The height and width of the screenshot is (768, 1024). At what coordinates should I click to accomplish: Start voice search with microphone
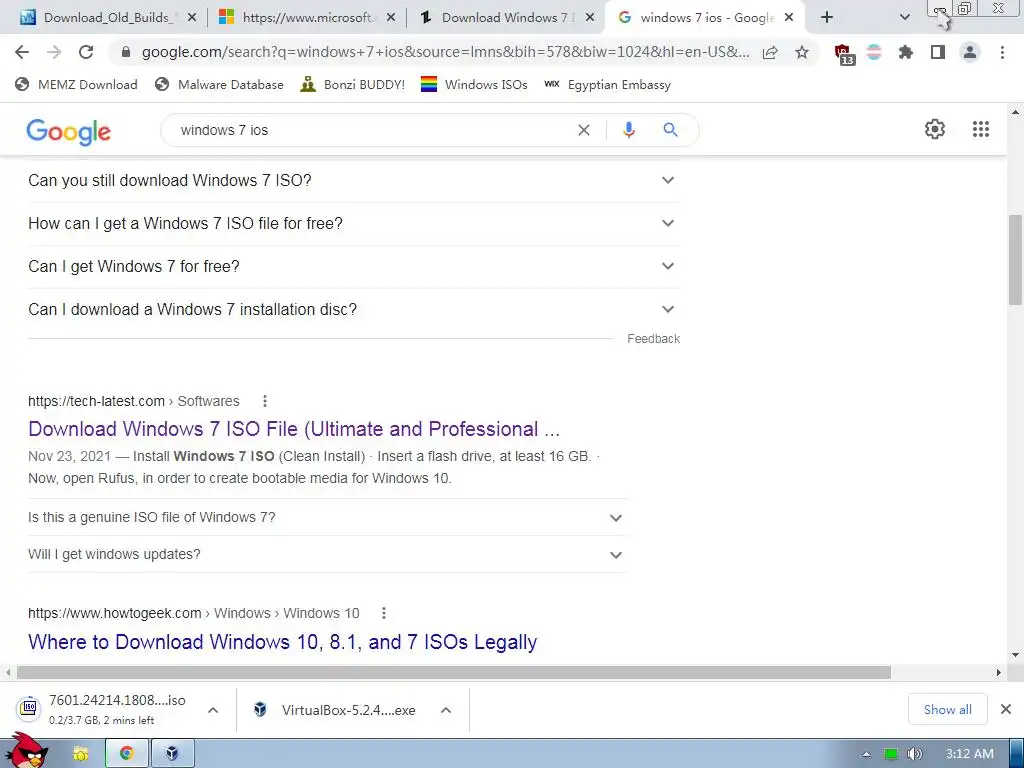coord(629,130)
